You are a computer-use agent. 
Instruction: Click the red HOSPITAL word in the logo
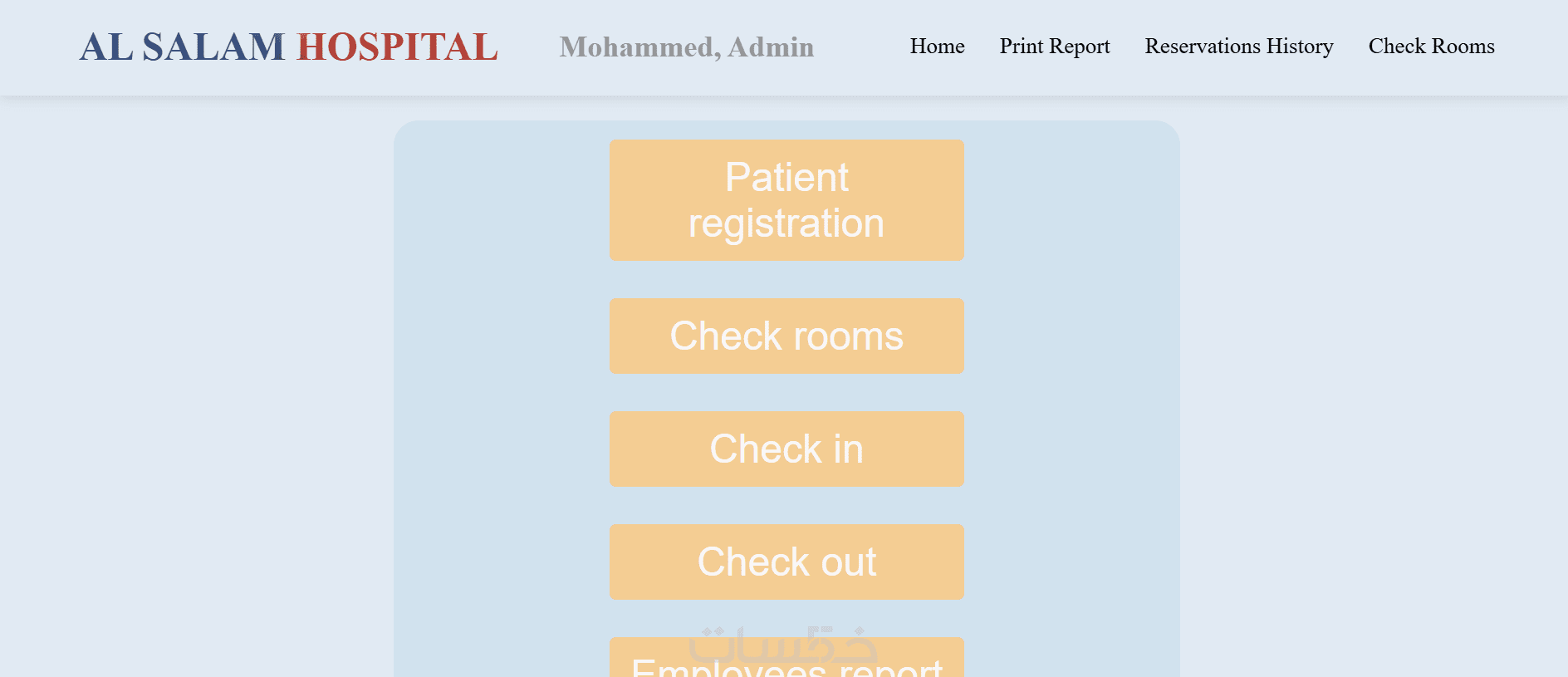point(397,47)
